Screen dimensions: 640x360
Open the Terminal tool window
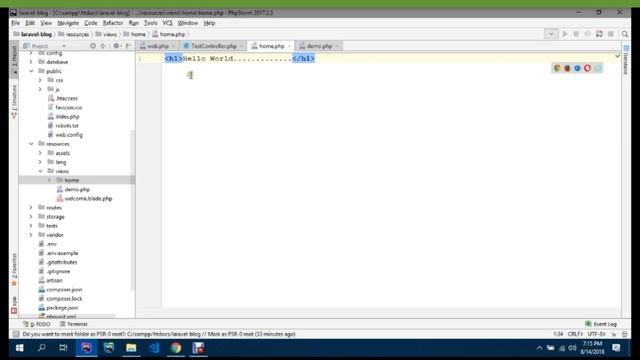pyautogui.click(x=73, y=324)
